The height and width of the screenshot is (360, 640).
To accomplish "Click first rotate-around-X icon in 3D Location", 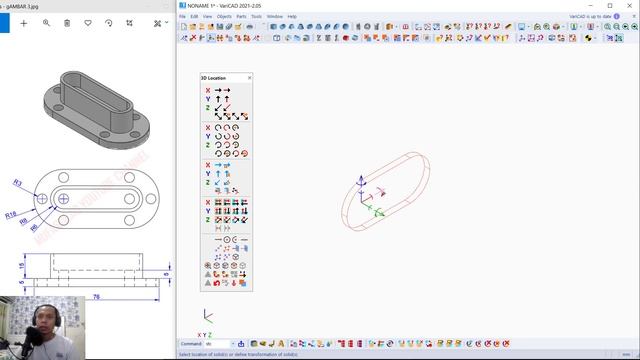I will point(218,128).
